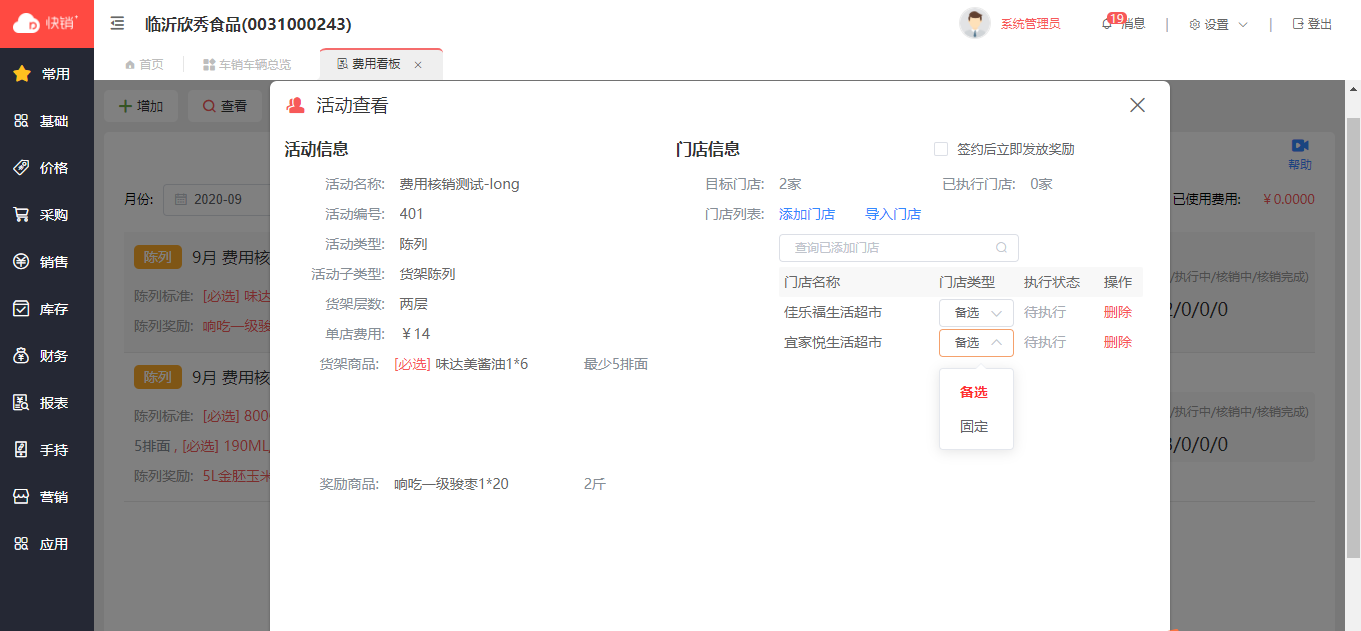Check notifications via the 消息 bell icon

click(x=1106, y=24)
